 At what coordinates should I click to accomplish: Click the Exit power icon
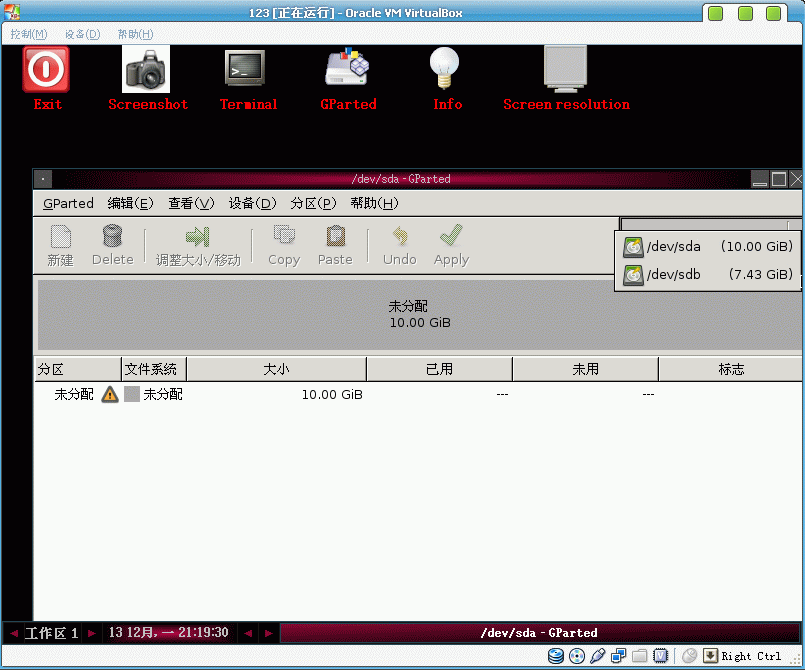coord(46,69)
